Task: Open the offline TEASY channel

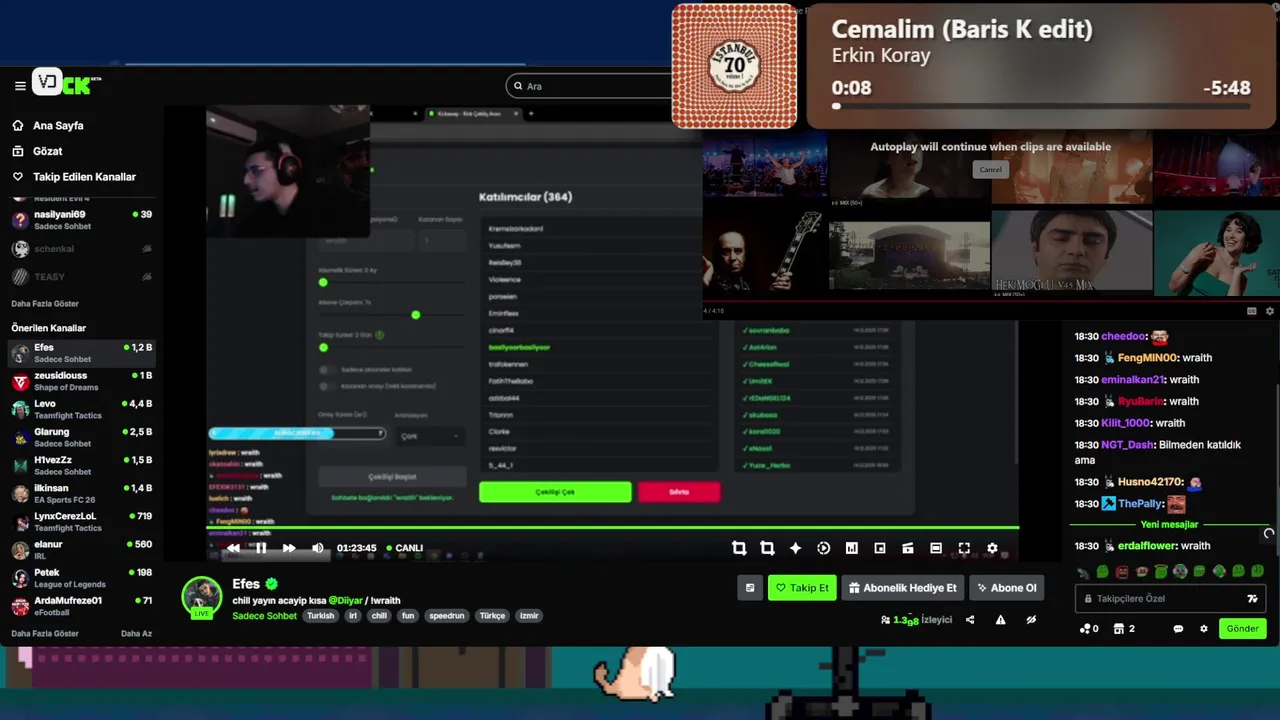Action: 82,277
